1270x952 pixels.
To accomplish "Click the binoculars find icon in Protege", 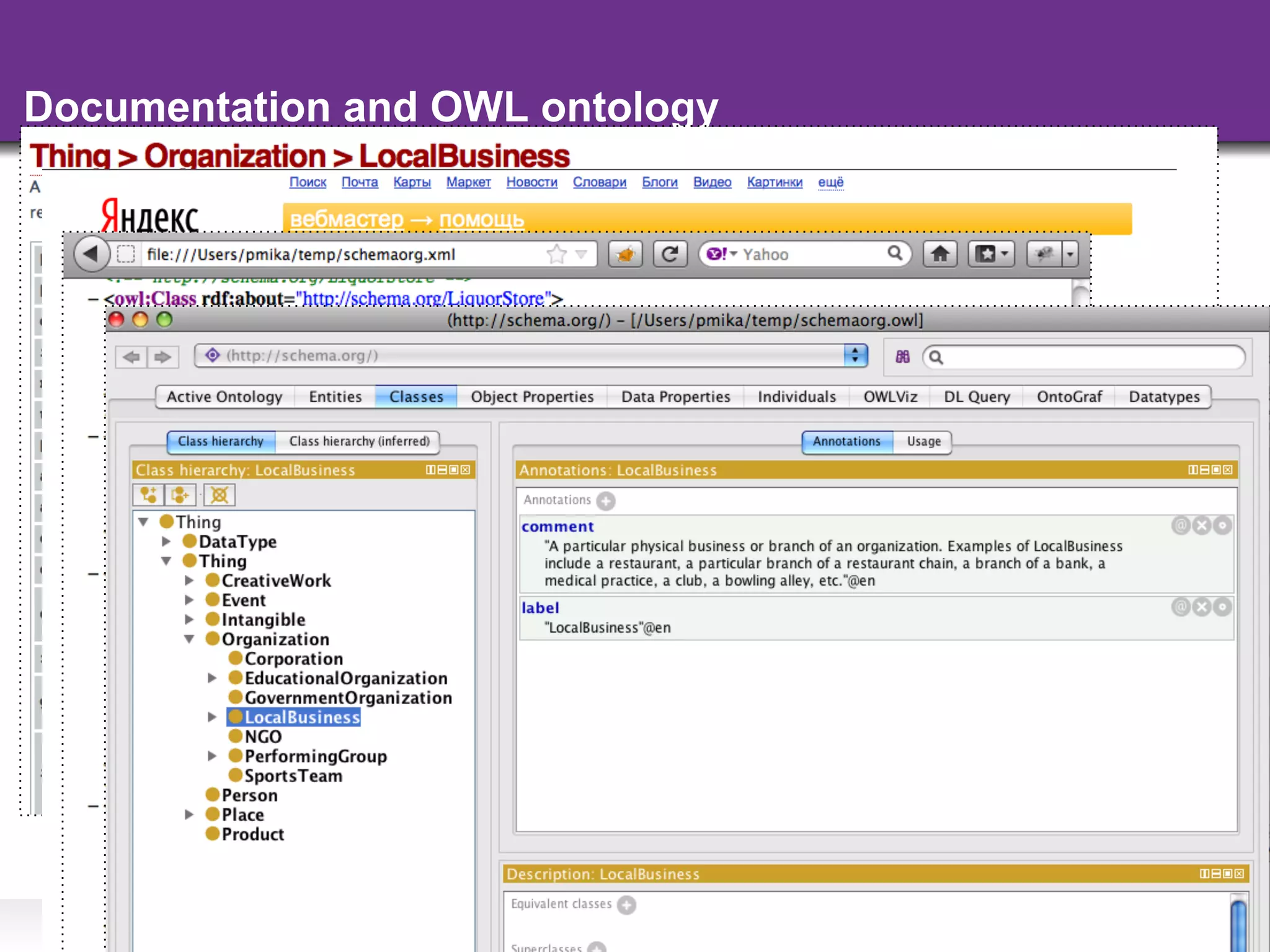I will 902,357.
